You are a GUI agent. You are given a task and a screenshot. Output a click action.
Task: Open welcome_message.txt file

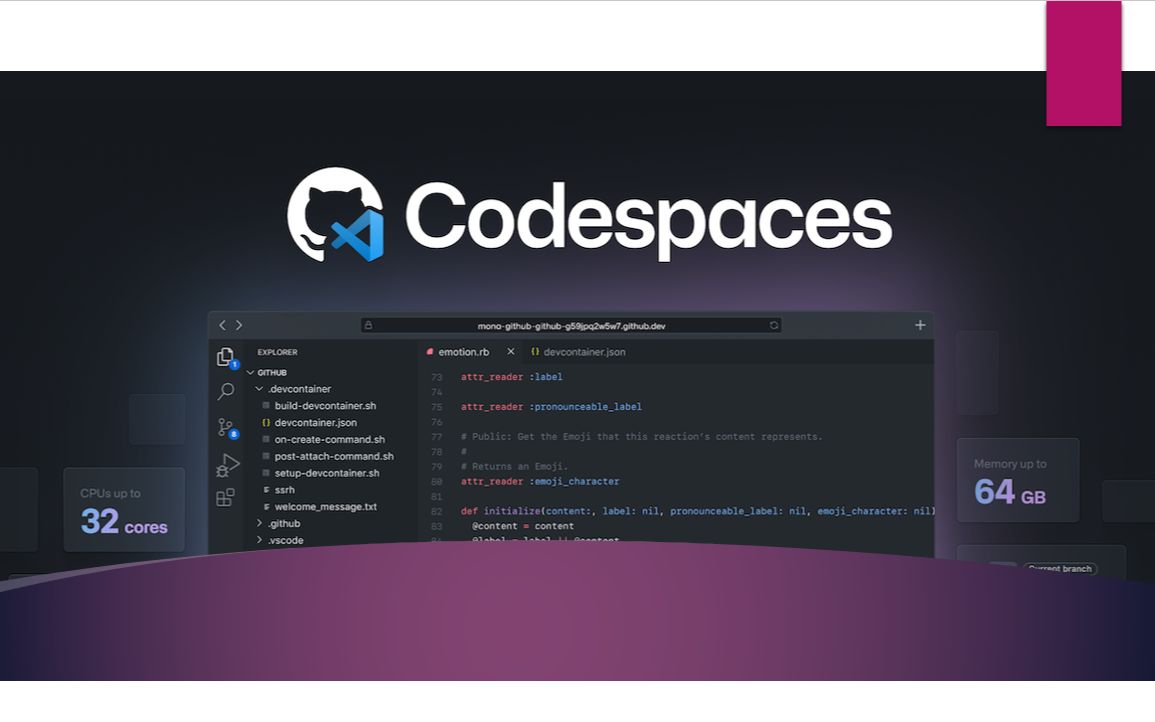pos(325,507)
